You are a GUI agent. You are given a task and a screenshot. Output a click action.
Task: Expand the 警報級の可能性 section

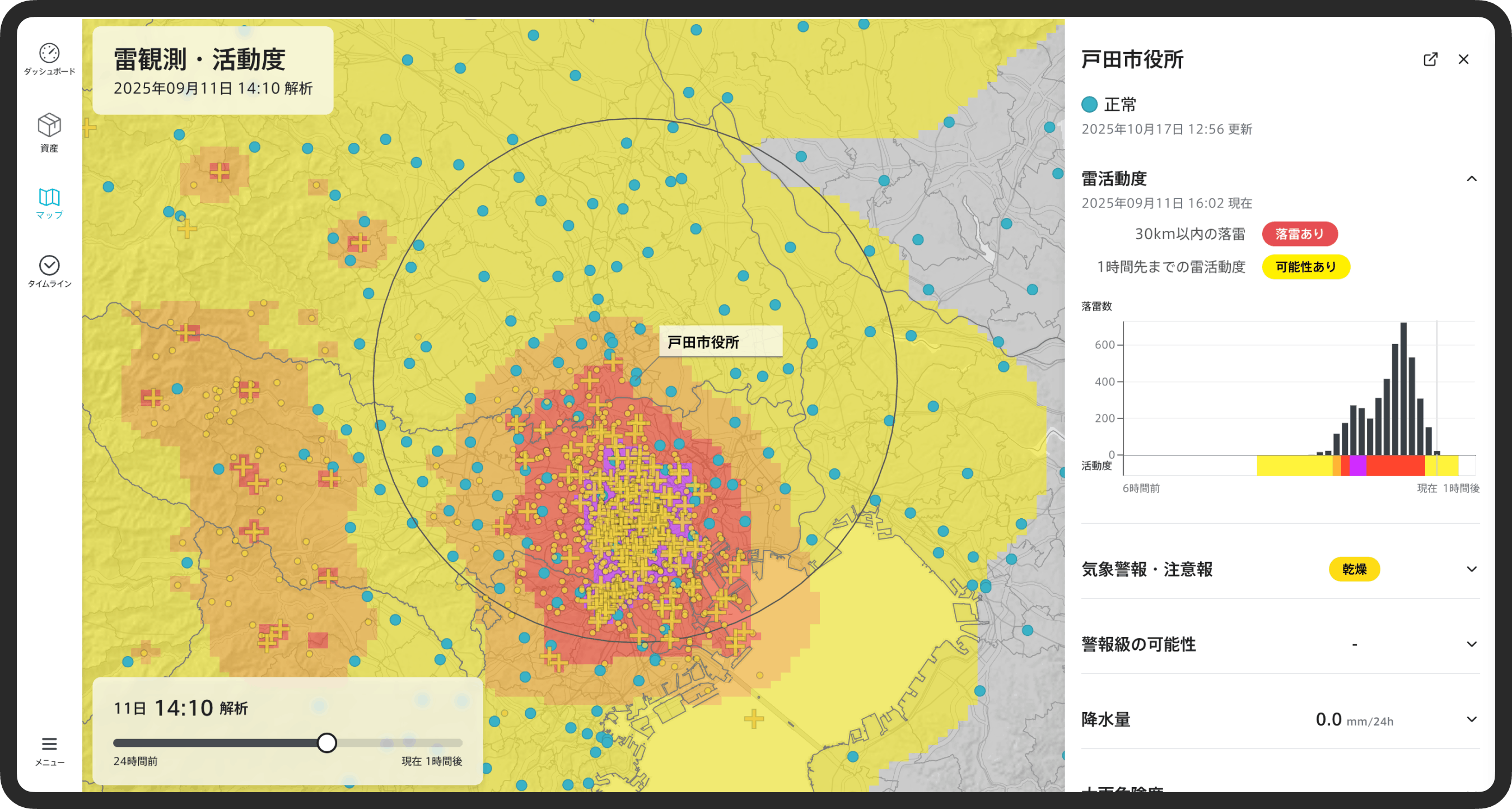click(x=1472, y=645)
